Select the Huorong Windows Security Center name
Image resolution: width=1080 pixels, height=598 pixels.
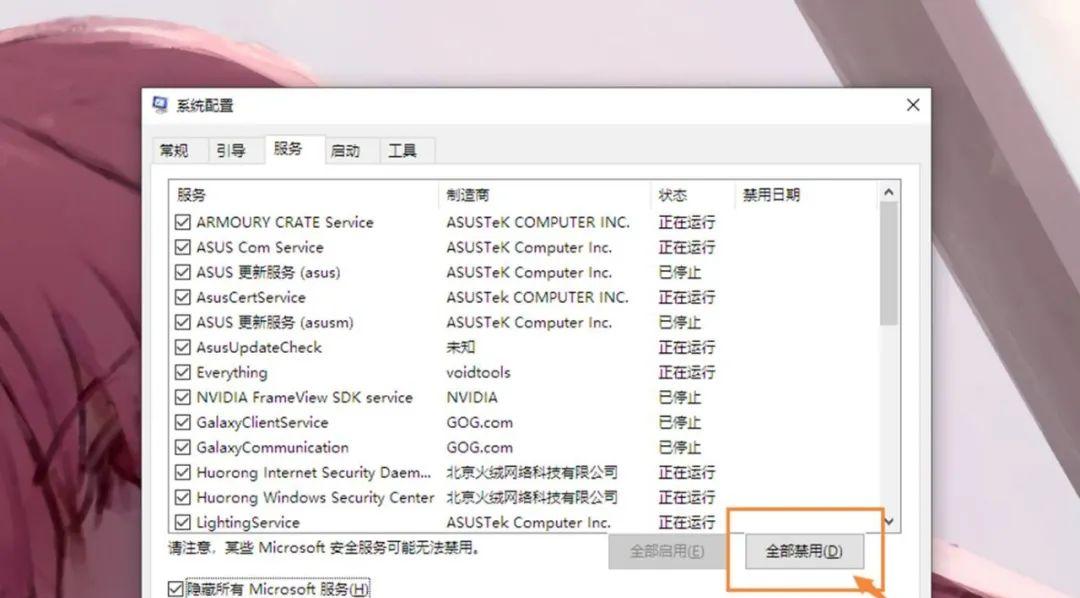[x=315, y=497]
